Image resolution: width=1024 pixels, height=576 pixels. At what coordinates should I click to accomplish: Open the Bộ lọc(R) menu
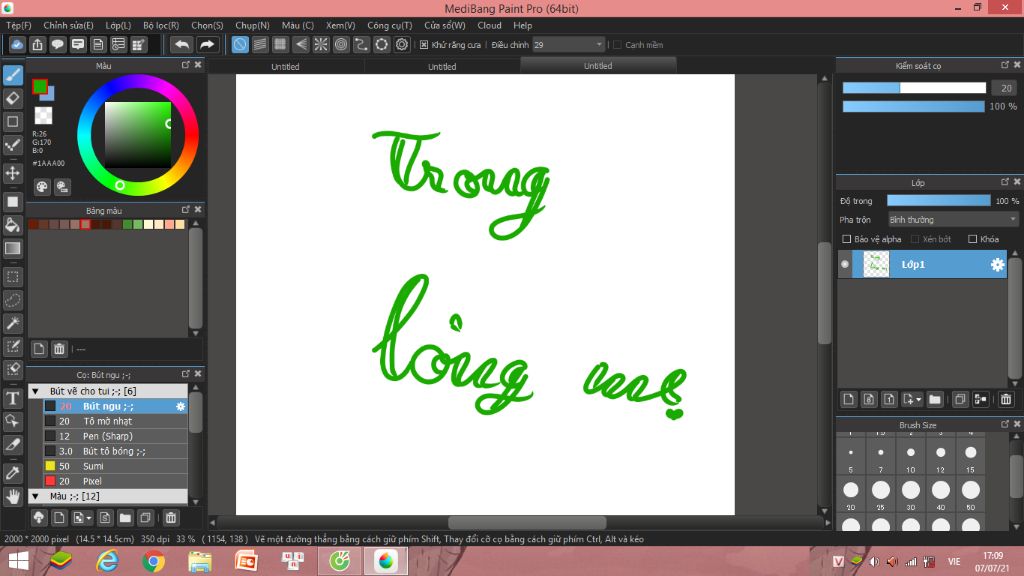(x=161, y=25)
